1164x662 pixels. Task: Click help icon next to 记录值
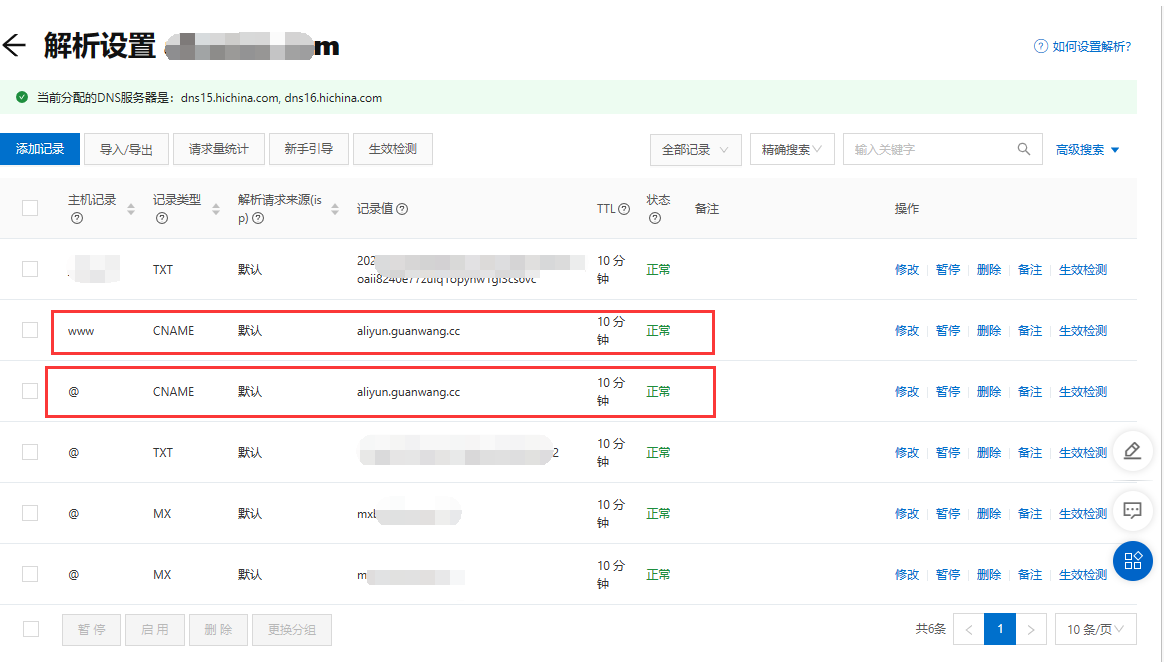point(402,209)
